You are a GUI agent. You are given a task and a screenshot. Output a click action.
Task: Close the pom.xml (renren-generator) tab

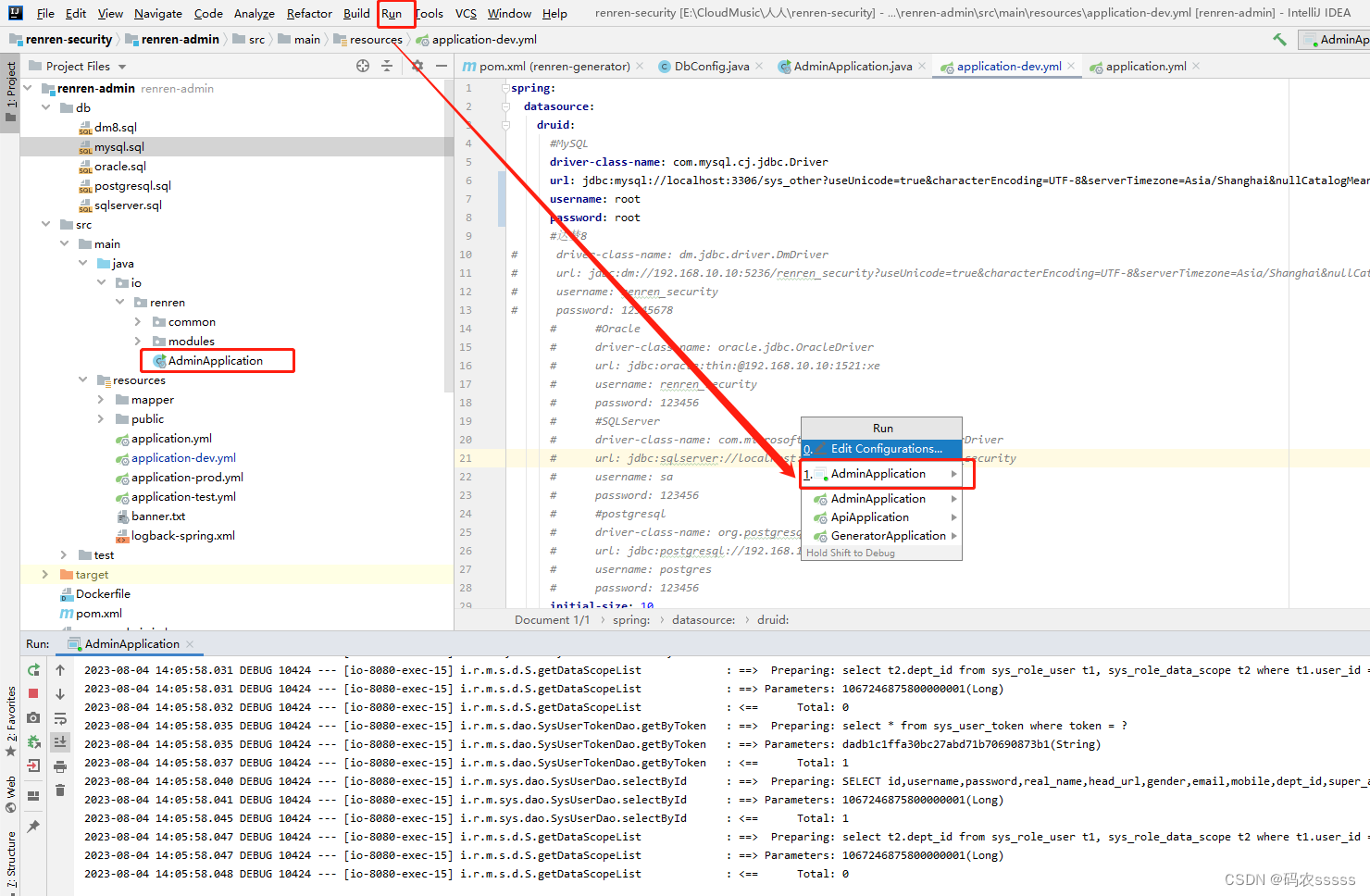(x=640, y=66)
